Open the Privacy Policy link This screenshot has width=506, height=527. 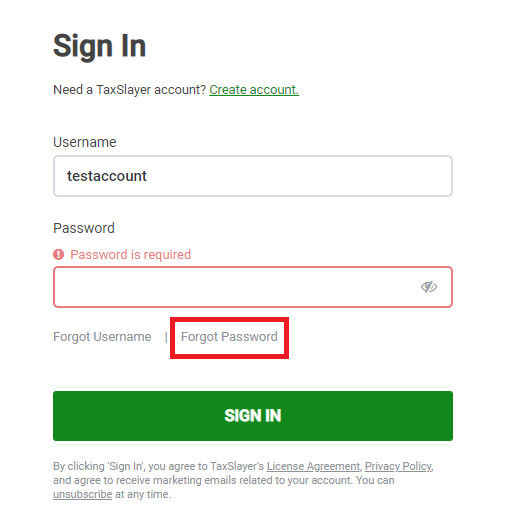398,466
